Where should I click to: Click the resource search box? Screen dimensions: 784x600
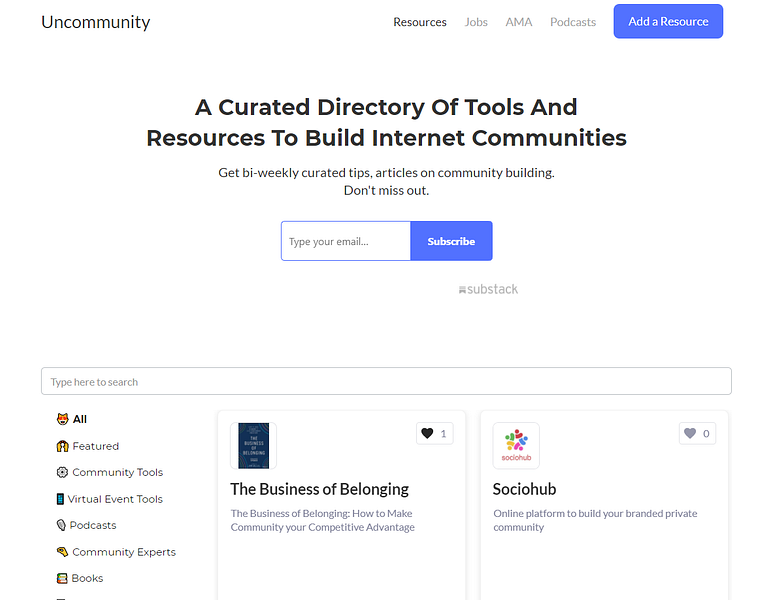click(386, 381)
